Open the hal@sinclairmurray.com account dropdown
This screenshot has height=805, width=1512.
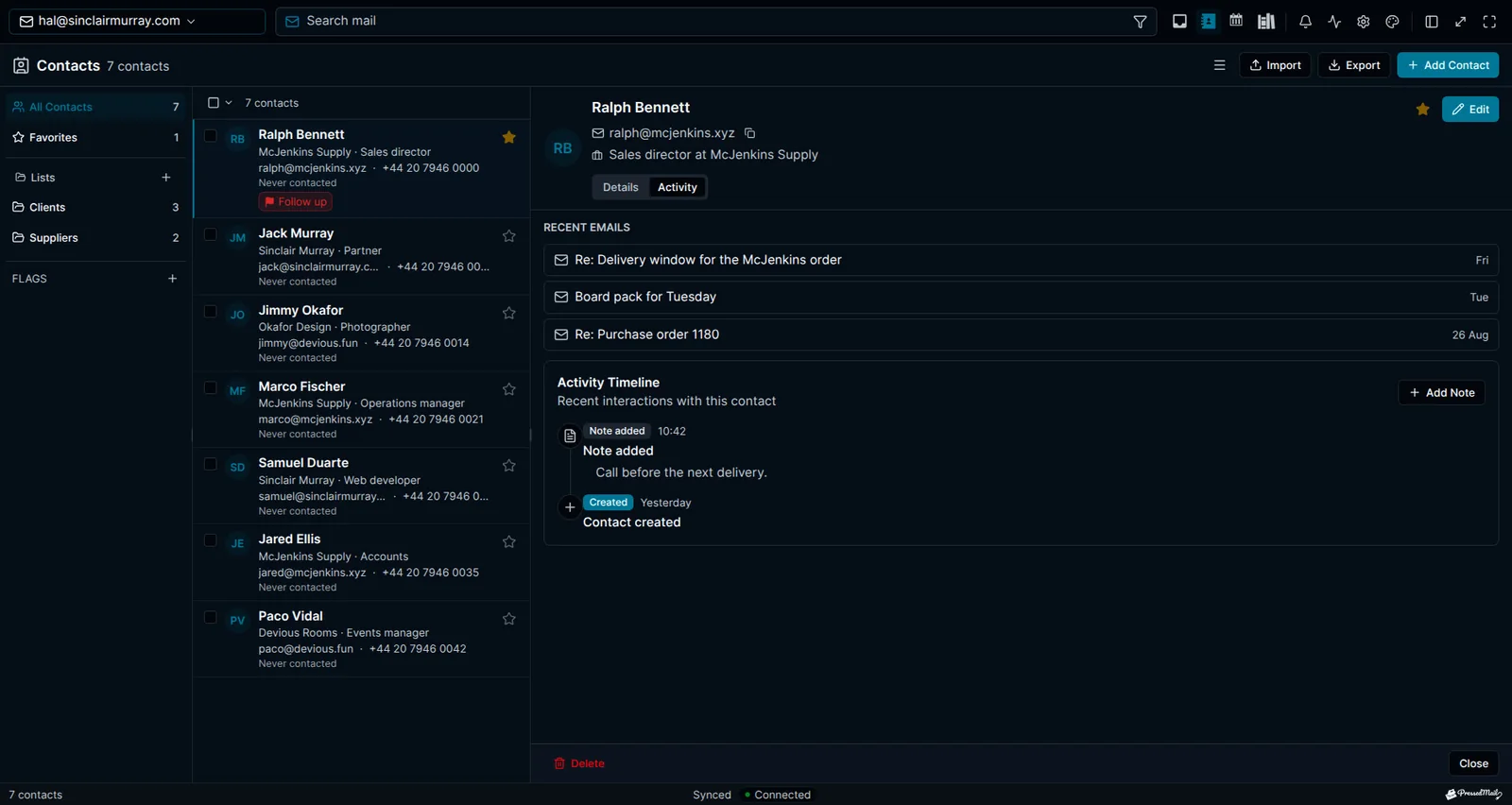tap(137, 21)
